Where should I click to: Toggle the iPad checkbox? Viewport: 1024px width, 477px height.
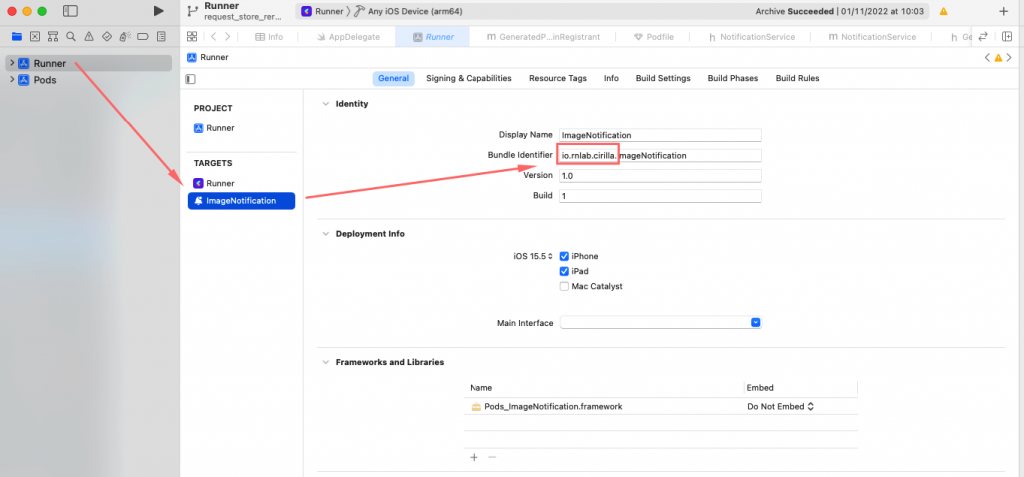[x=564, y=271]
